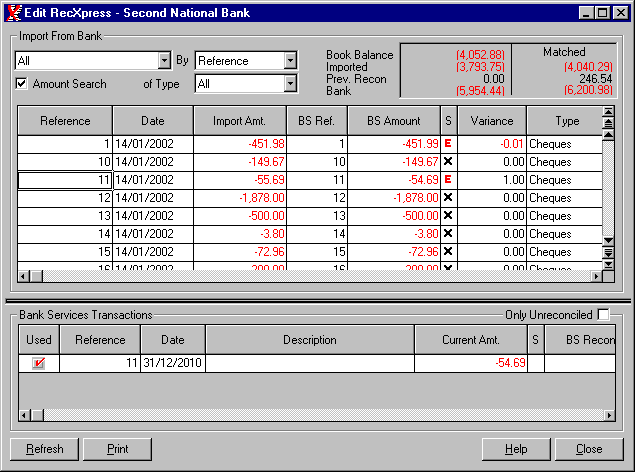Click the BS Amount column header
This screenshot has height=472, width=635.
pyautogui.click(x=394, y=121)
